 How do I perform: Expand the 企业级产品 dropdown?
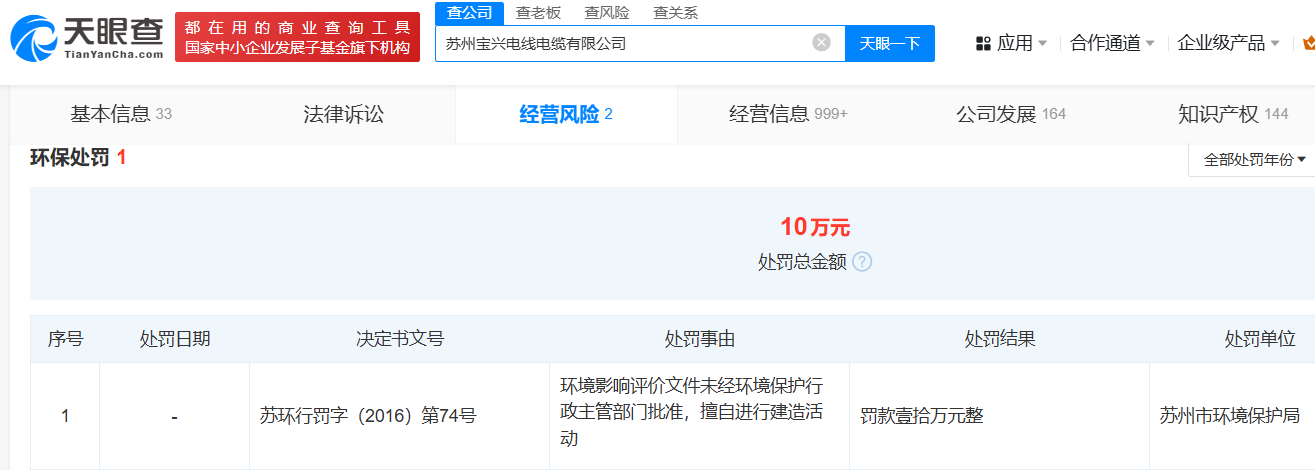coord(1228,43)
